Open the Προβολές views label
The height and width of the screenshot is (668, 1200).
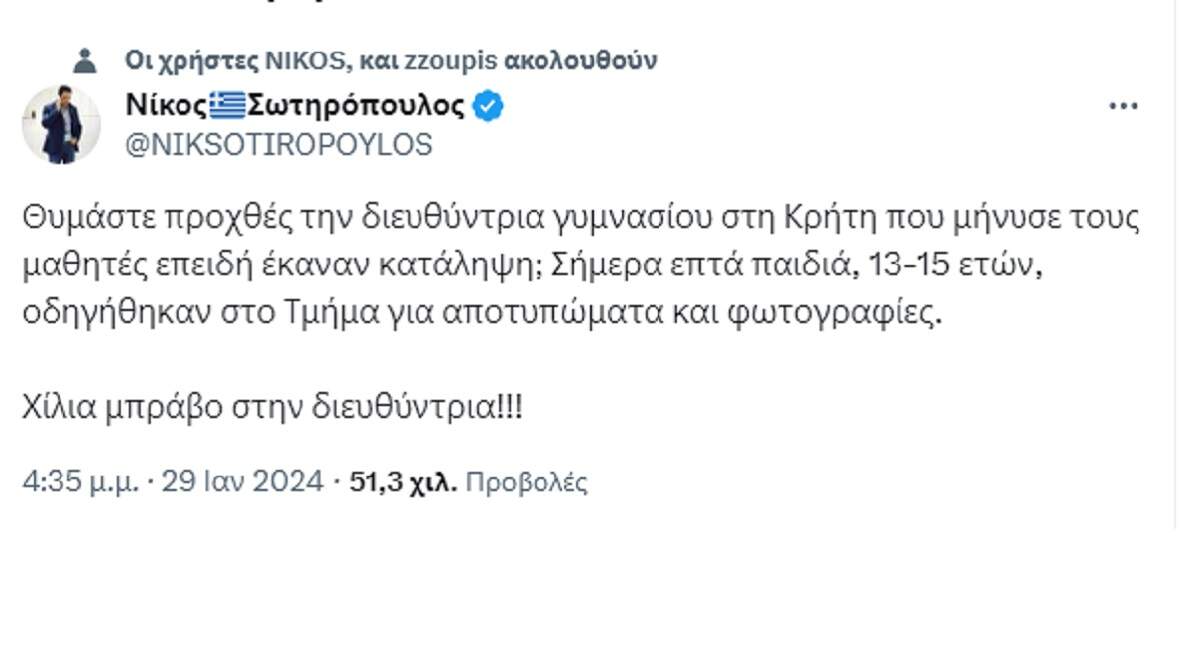tap(527, 483)
